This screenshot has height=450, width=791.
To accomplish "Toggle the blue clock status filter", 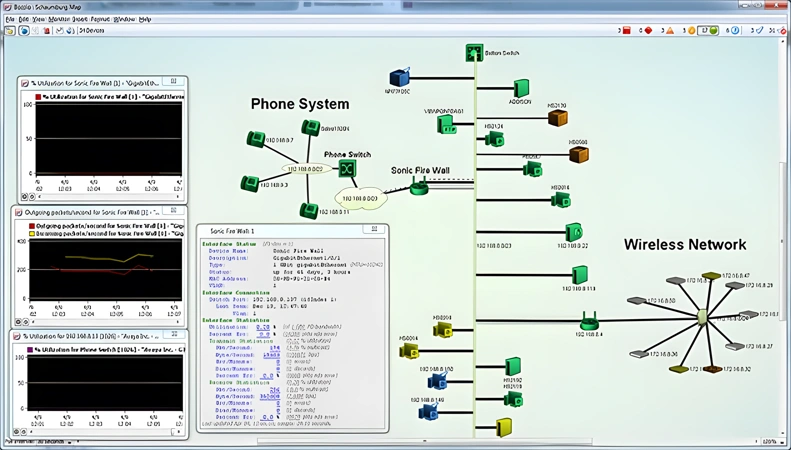I will pyautogui.click(x=735, y=31).
